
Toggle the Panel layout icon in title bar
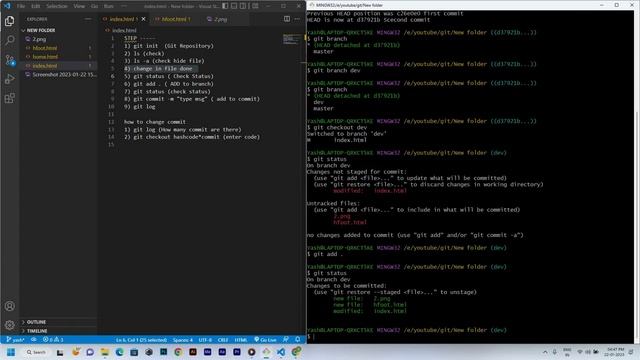coord(234,6)
